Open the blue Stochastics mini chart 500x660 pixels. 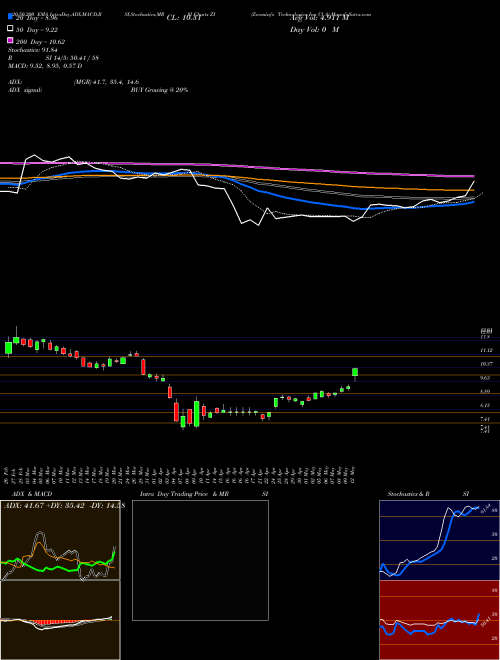(439, 540)
